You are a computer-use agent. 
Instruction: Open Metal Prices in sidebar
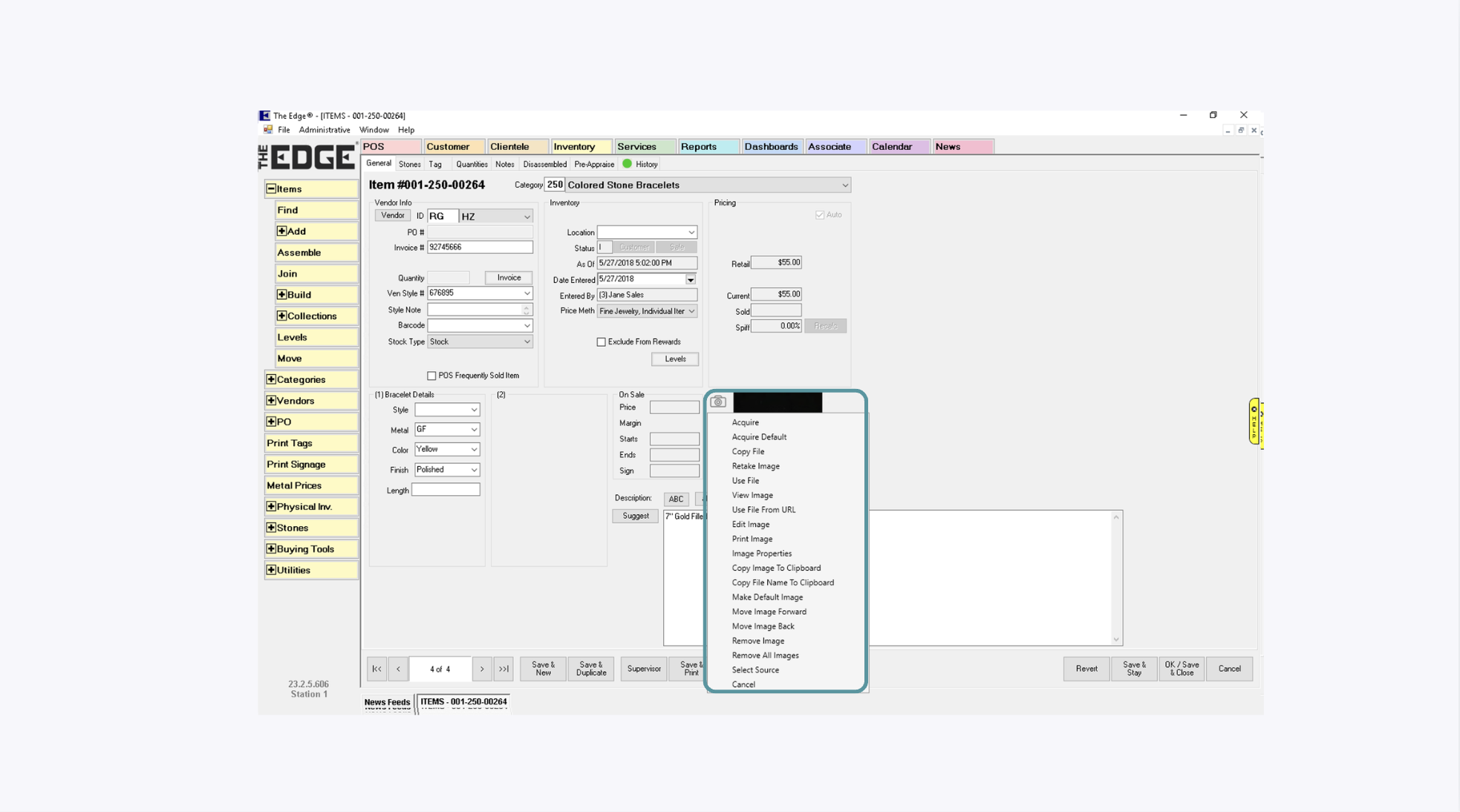click(311, 485)
